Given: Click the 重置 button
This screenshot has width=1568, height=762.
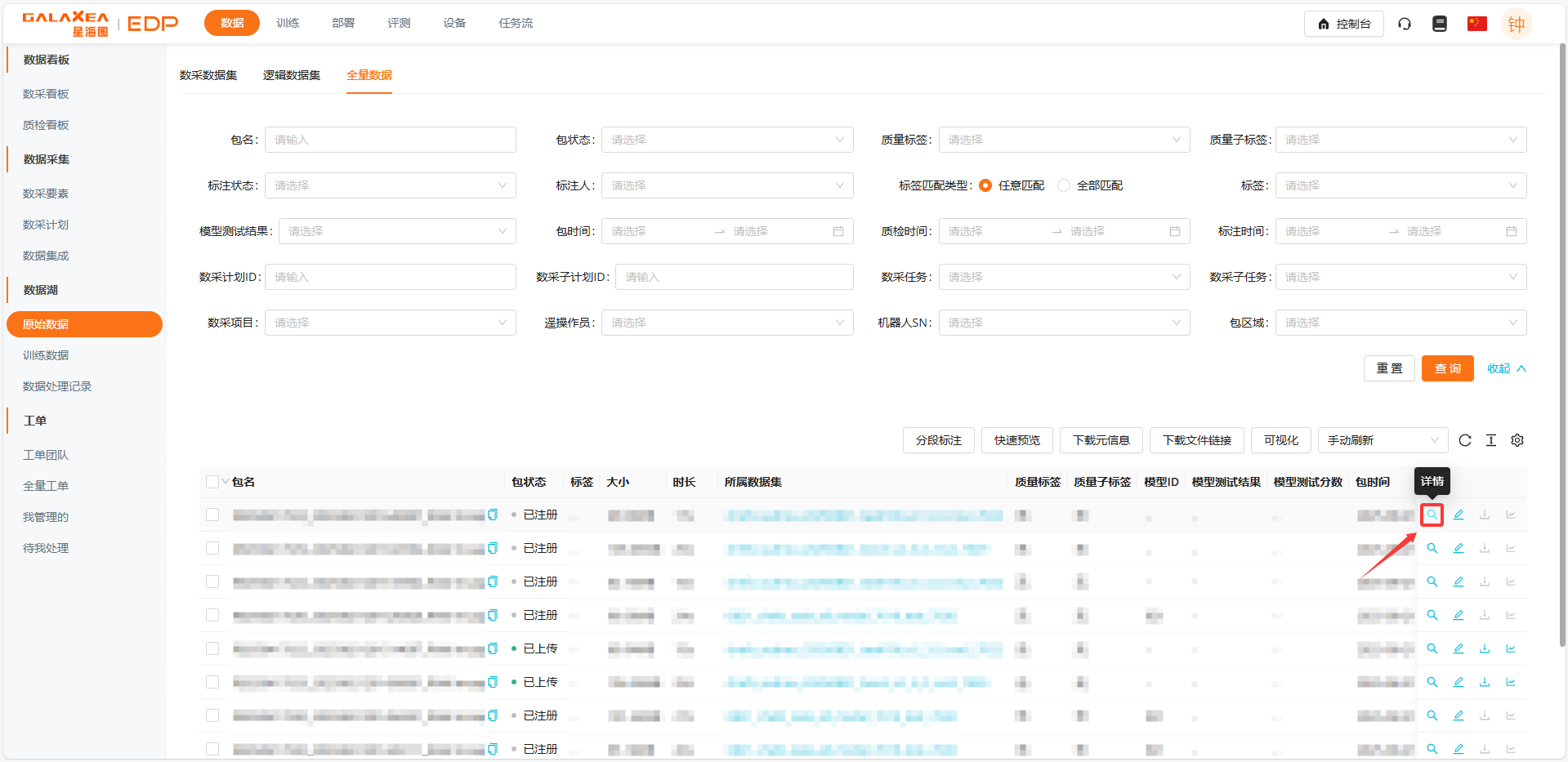Looking at the screenshot, I should [x=1389, y=368].
